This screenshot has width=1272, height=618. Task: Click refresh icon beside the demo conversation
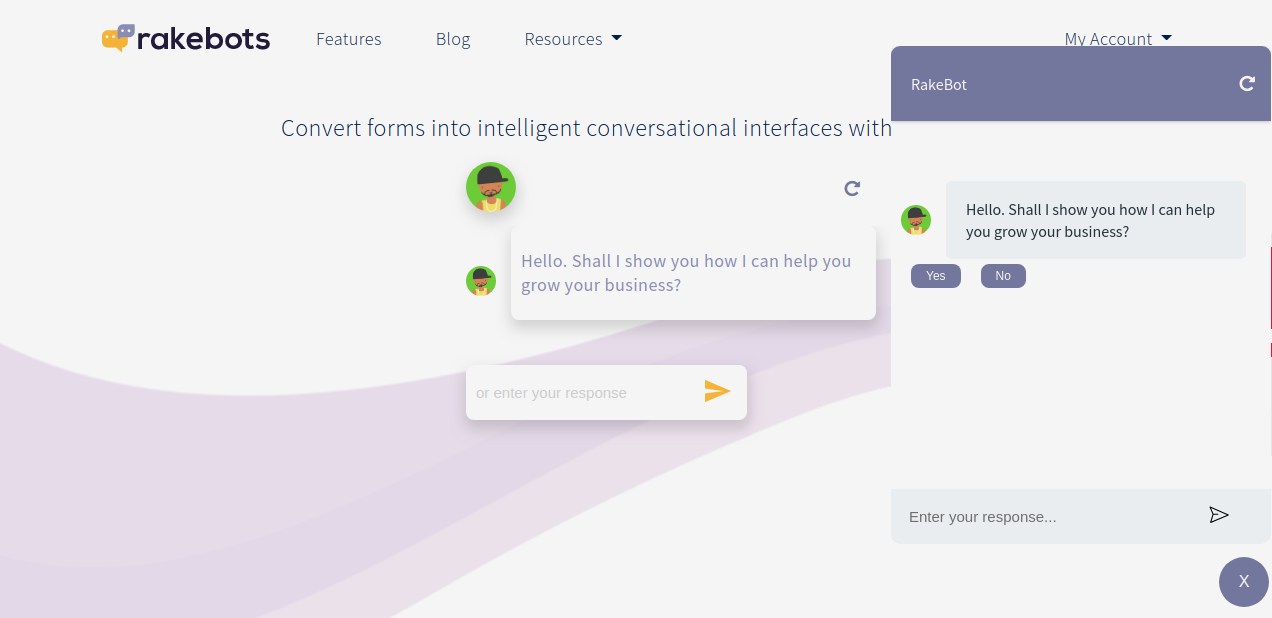click(x=852, y=188)
